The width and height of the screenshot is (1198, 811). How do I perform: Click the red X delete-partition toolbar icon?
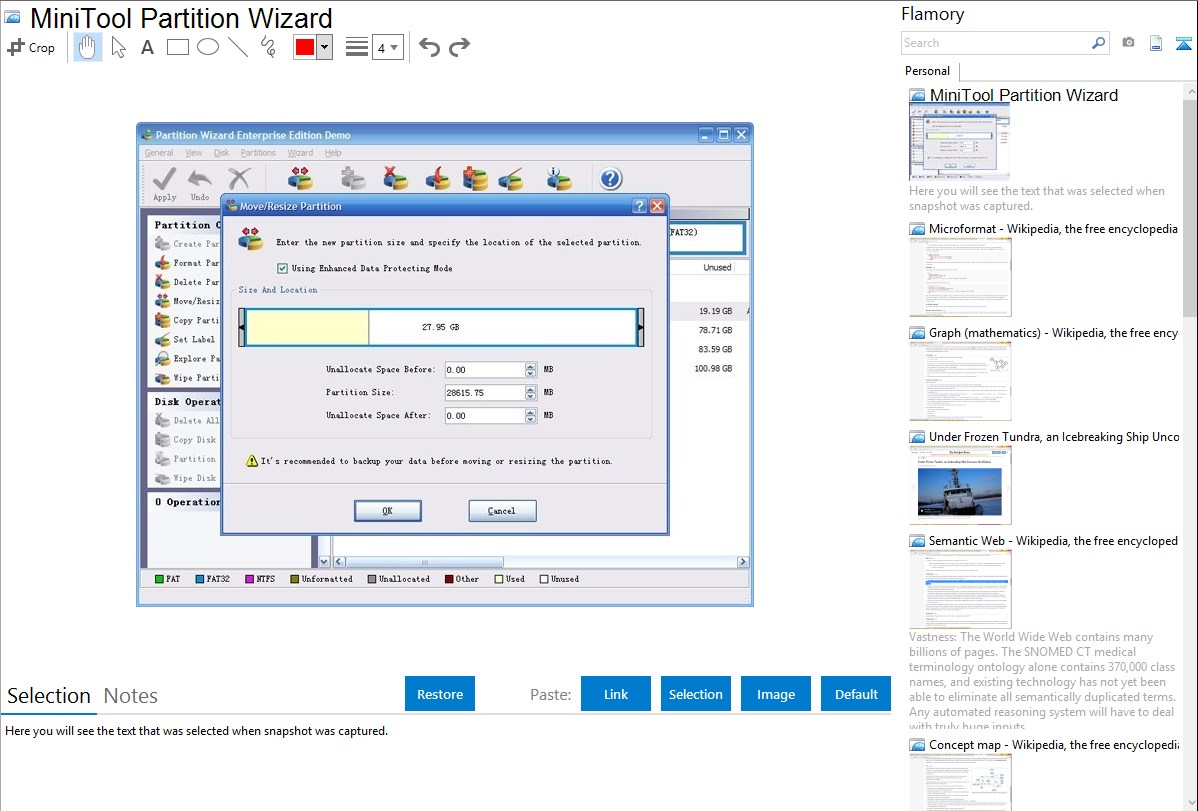(x=395, y=179)
